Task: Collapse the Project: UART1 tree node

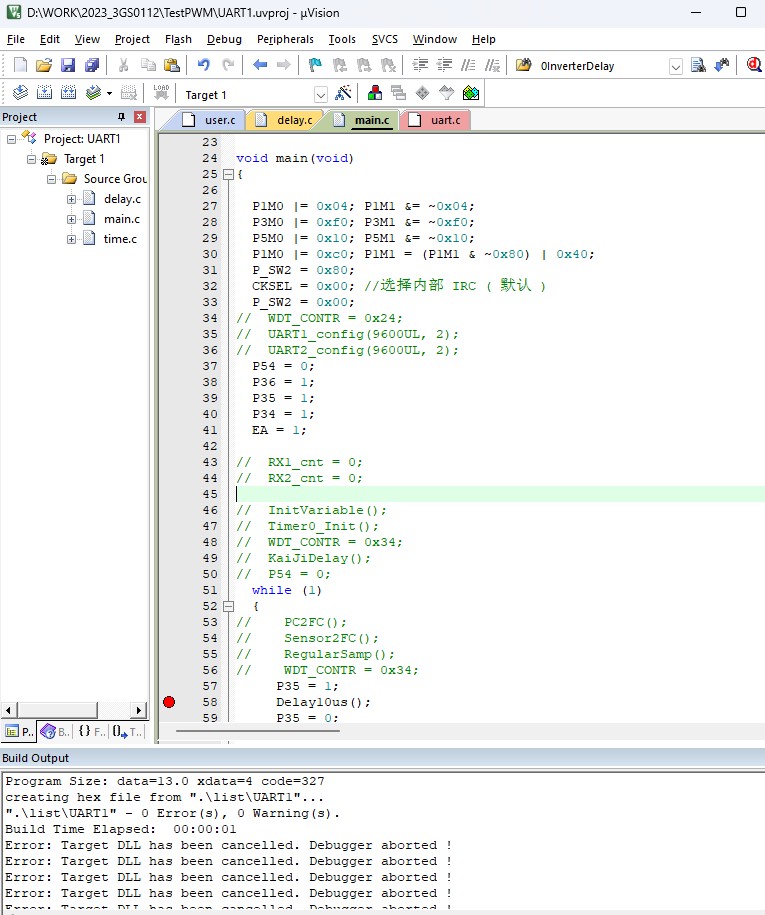Action: click(x=11, y=139)
